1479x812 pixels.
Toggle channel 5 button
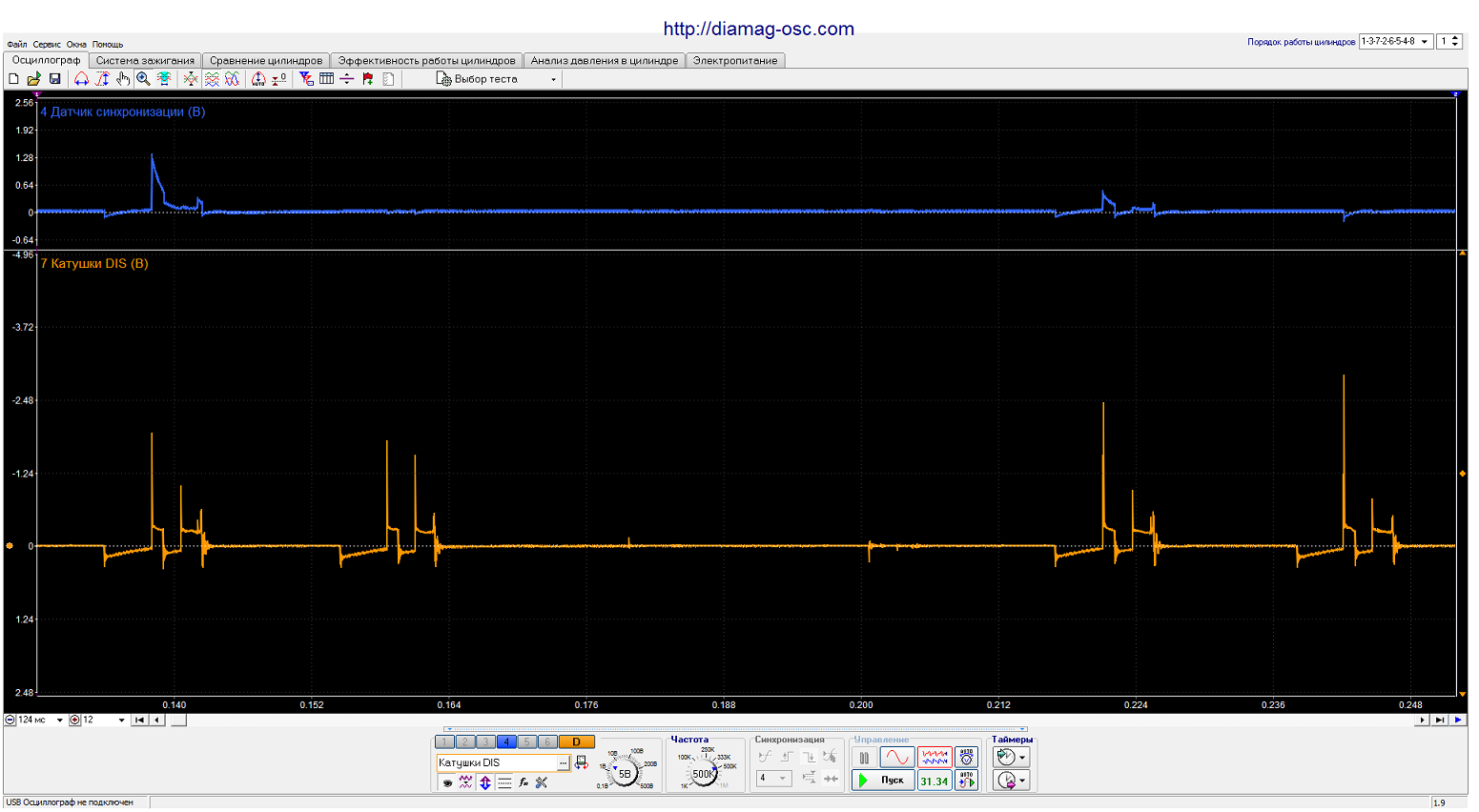coord(526,742)
